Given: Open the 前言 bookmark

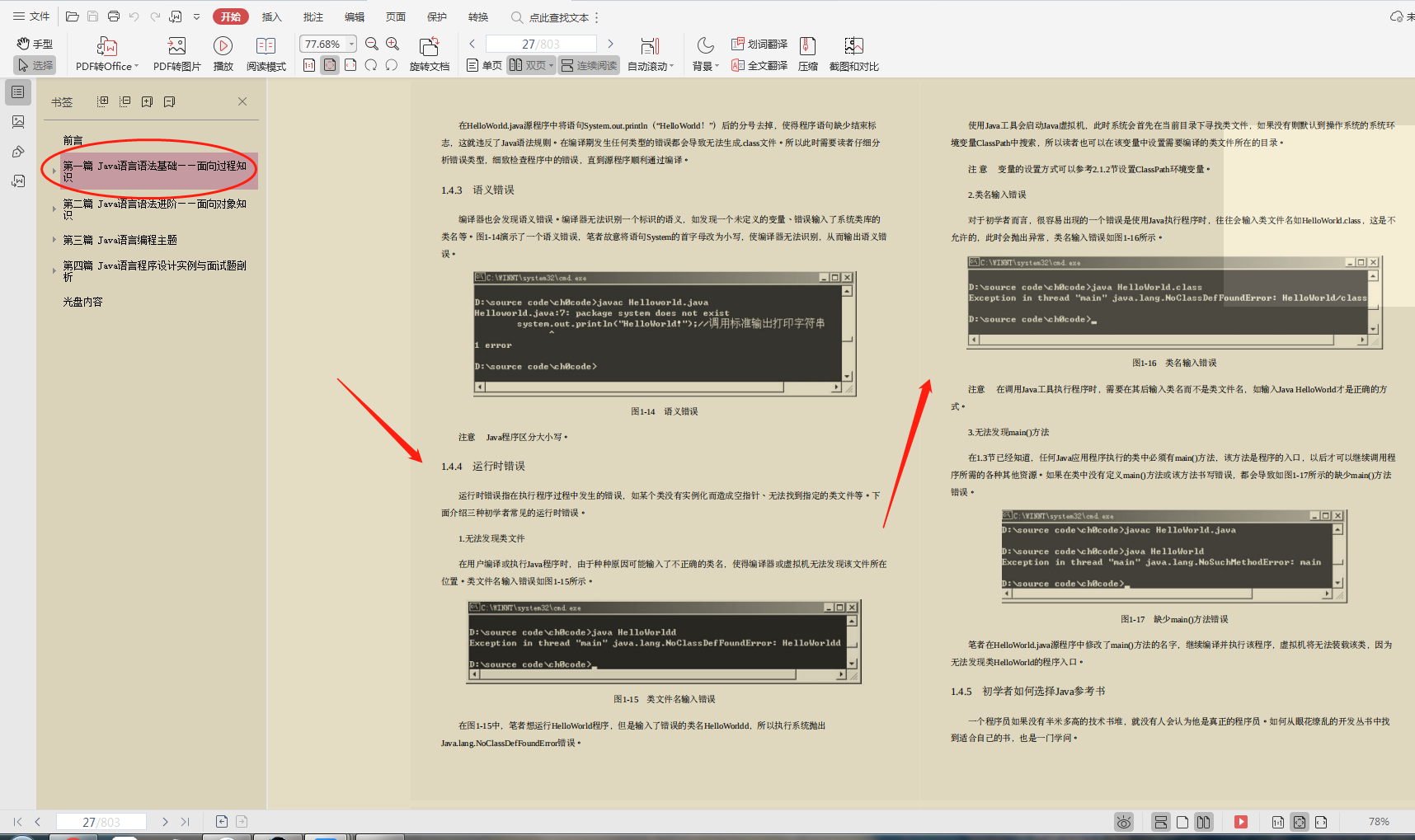Looking at the screenshot, I should (73, 141).
